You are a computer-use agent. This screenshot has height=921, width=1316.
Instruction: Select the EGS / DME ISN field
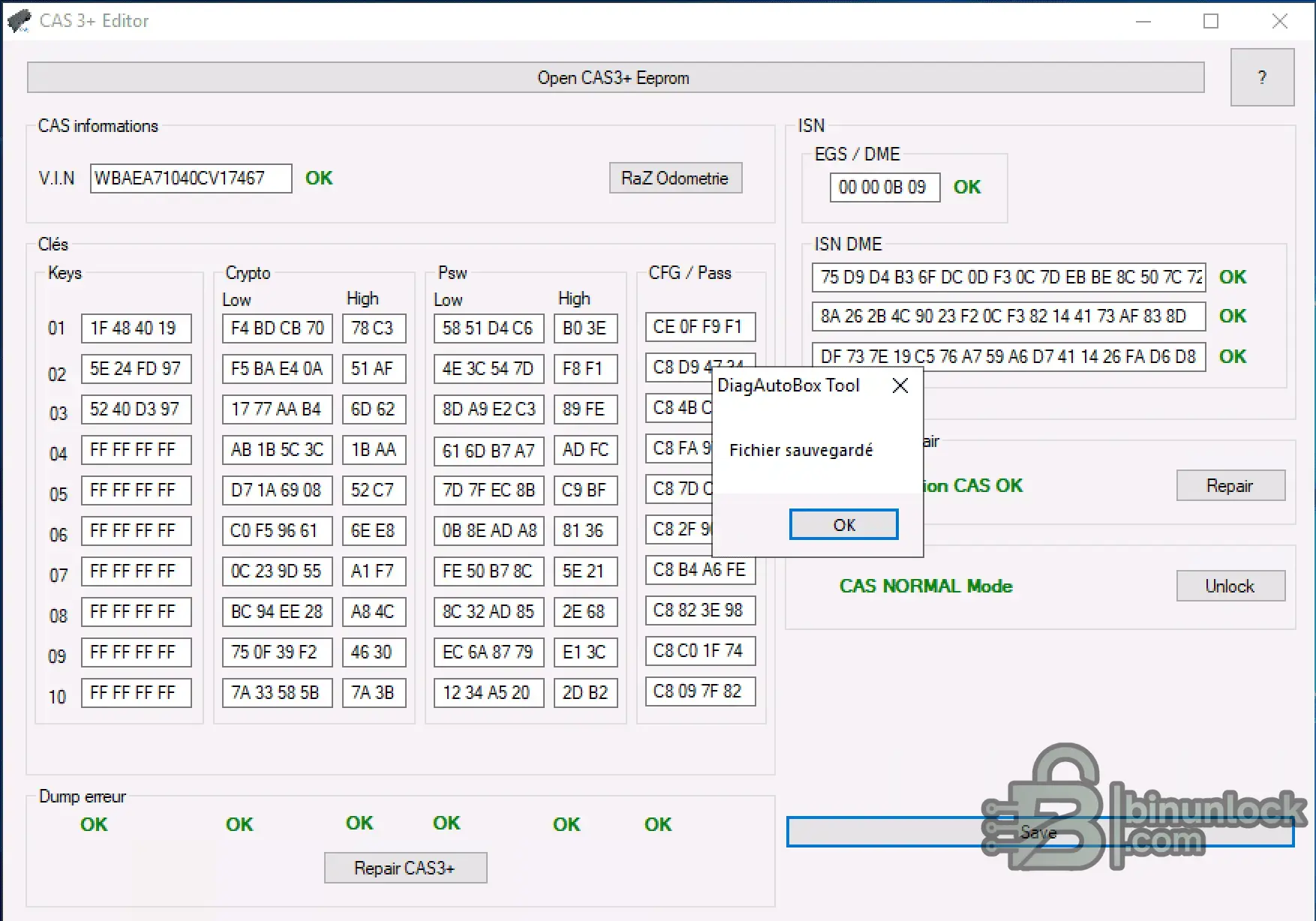tap(885, 187)
